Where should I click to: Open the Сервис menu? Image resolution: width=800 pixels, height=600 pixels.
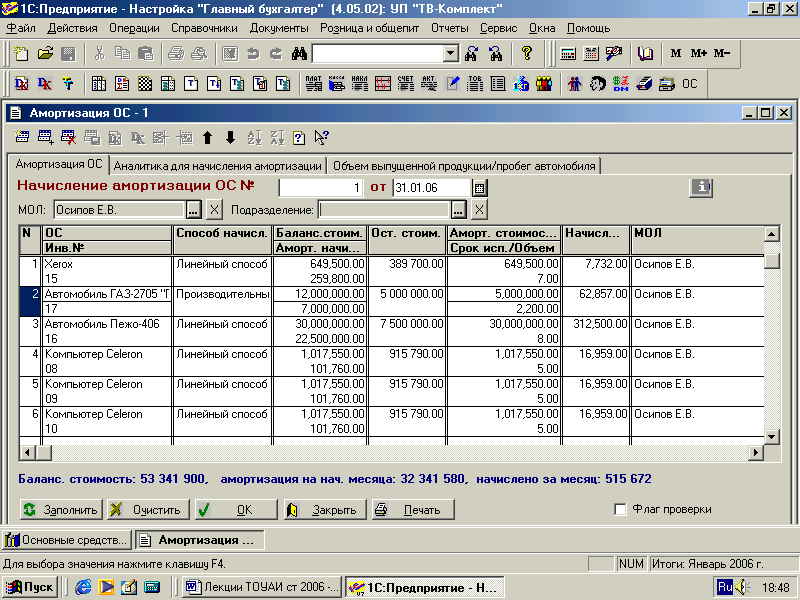click(x=498, y=29)
